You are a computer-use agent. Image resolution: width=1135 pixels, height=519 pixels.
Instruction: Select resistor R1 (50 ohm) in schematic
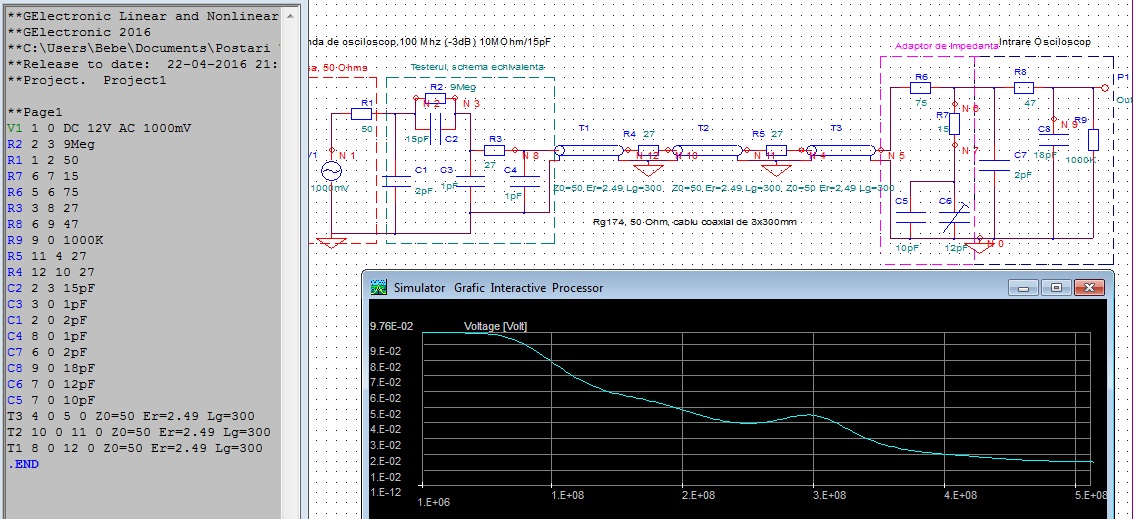pyautogui.click(x=361, y=114)
